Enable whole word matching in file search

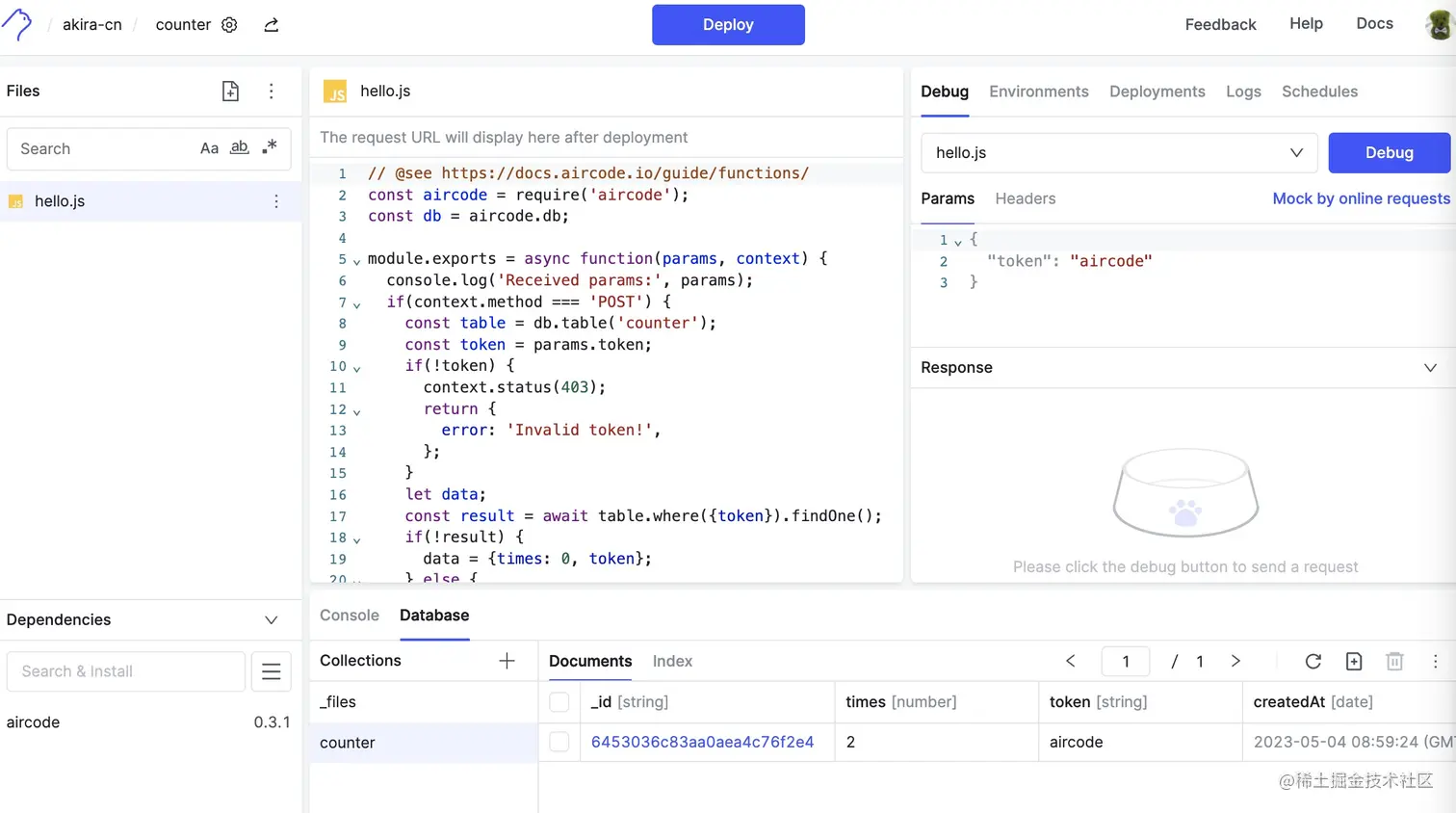tap(239, 147)
